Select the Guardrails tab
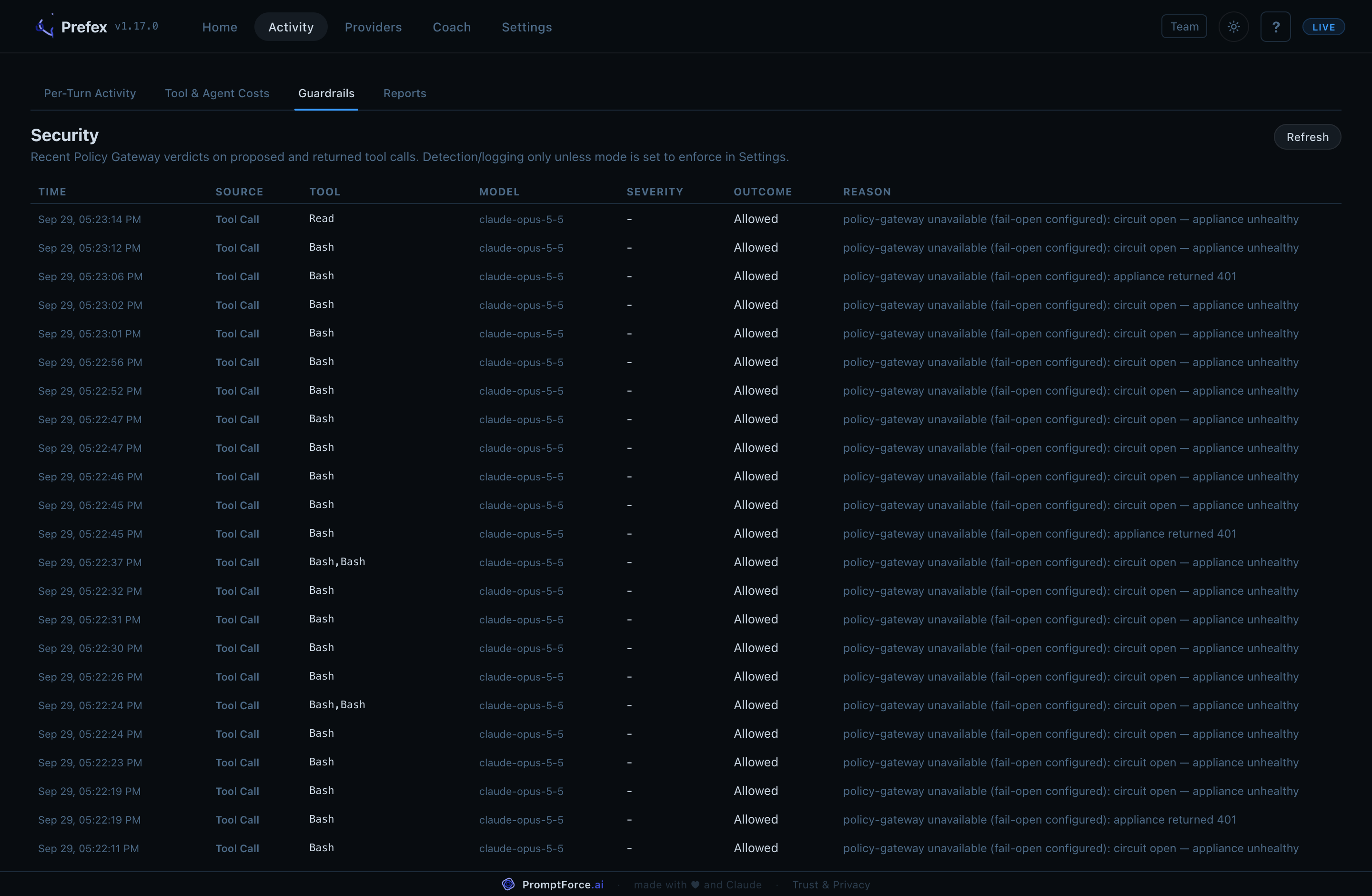The image size is (1372, 896). point(326,93)
